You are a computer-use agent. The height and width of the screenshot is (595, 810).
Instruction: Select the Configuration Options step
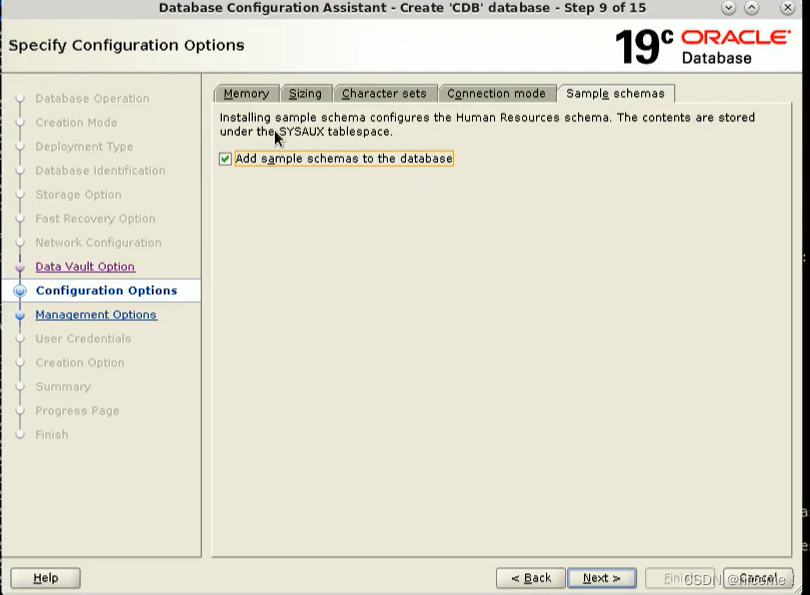tap(109, 290)
